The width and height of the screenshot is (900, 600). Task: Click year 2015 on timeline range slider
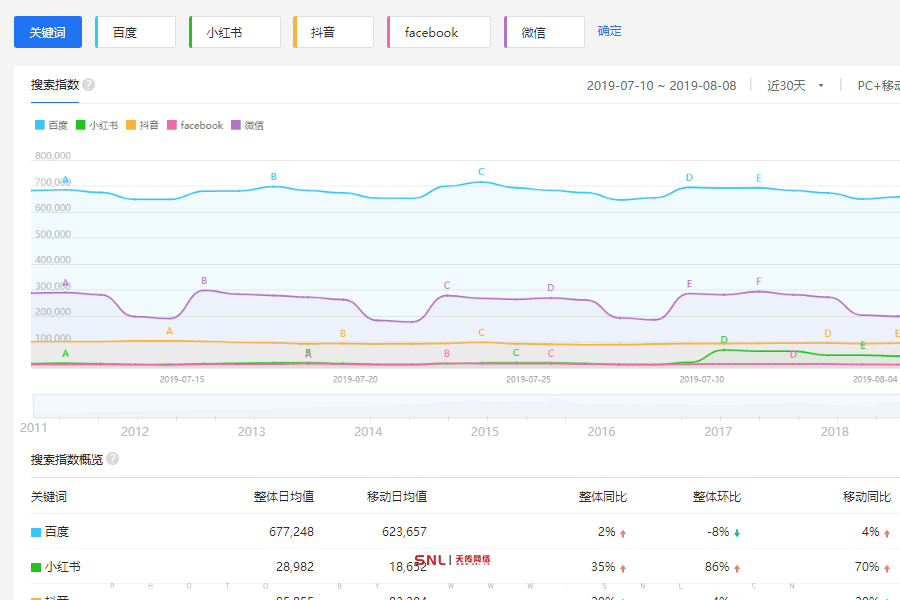pyautogui.click(x=485, y=431)
